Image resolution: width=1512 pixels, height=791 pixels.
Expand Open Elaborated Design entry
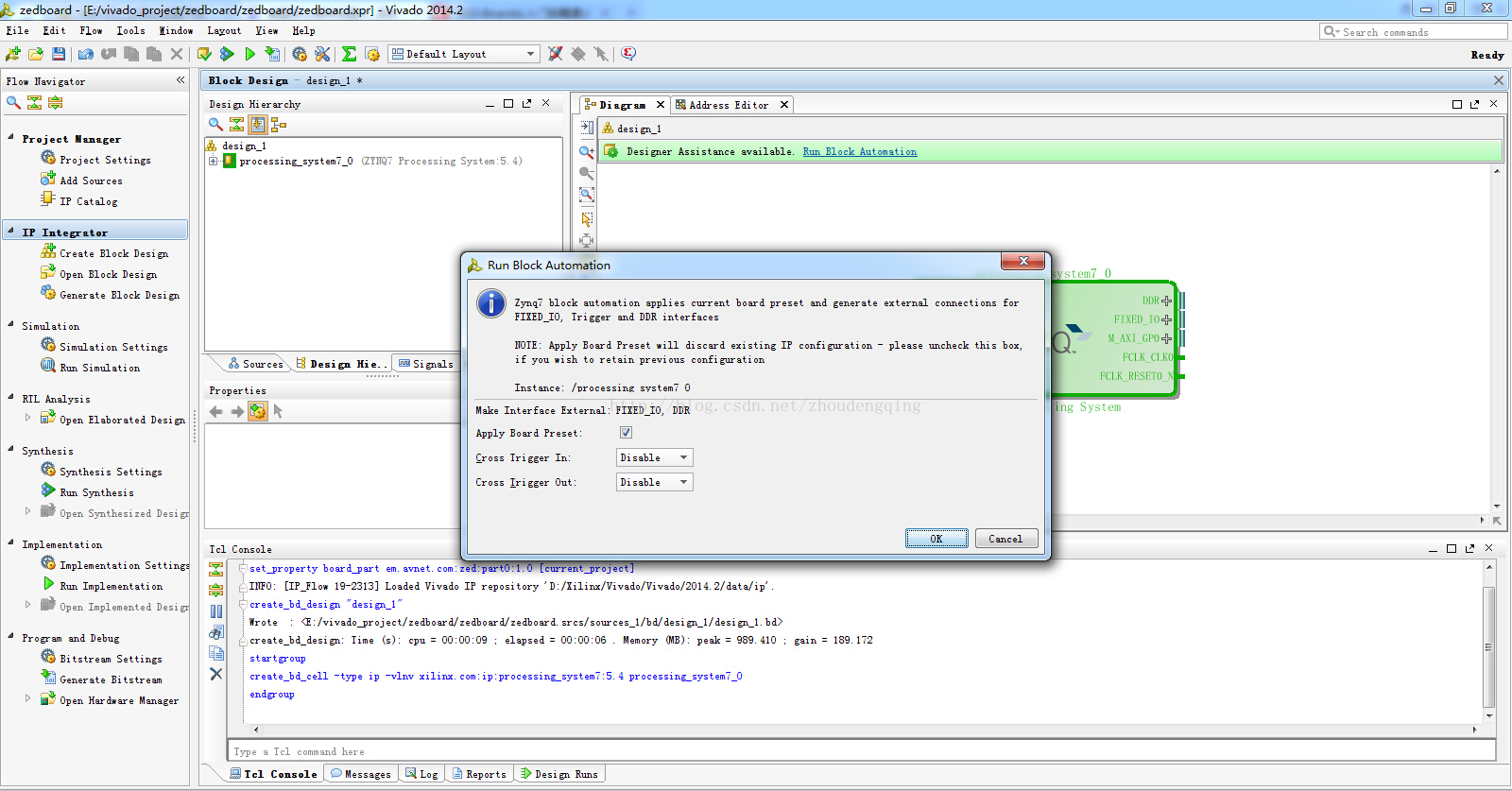click(27, 417)
